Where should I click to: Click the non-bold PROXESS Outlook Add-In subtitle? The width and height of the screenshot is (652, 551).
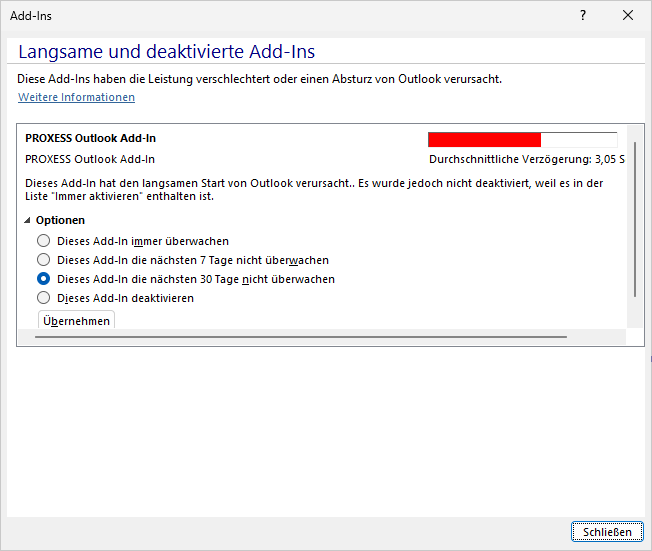[90, 159]
